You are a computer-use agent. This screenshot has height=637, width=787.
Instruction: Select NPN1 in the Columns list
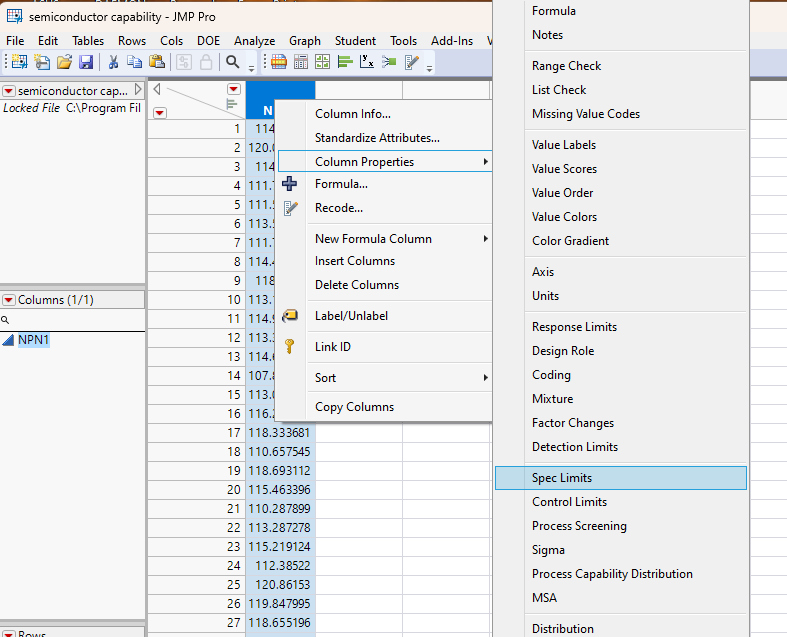click(34, 340)
